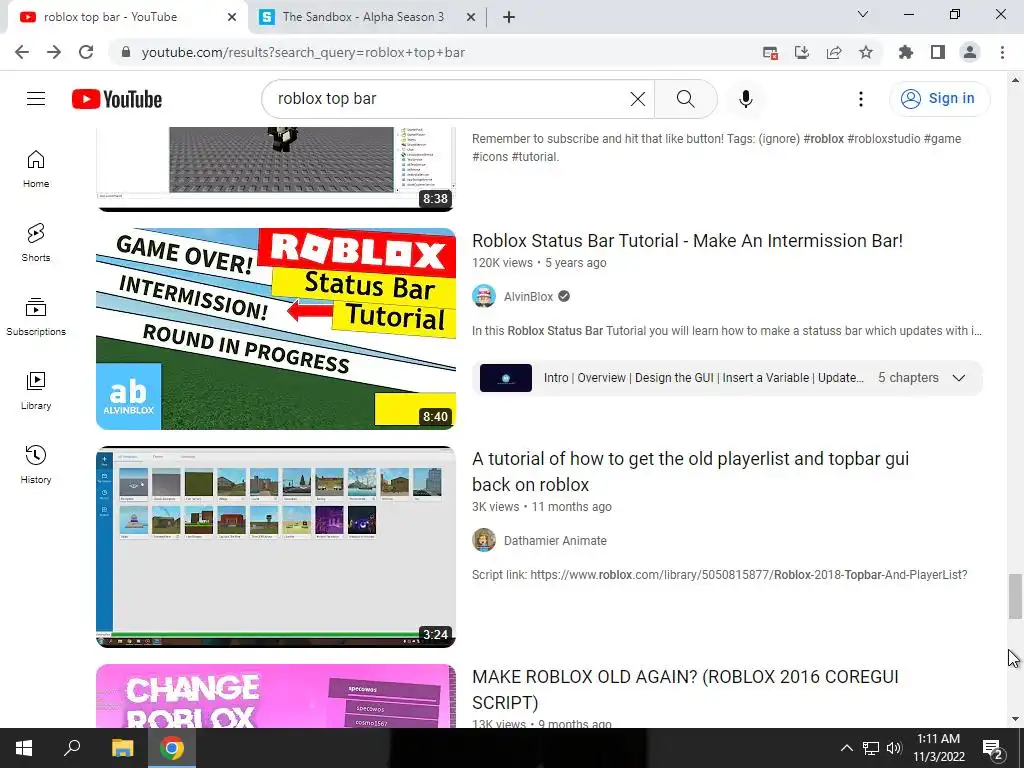1024x768 pixels.
Task: Visit AlvinBlox channel name link
Action: coord(528,296)
